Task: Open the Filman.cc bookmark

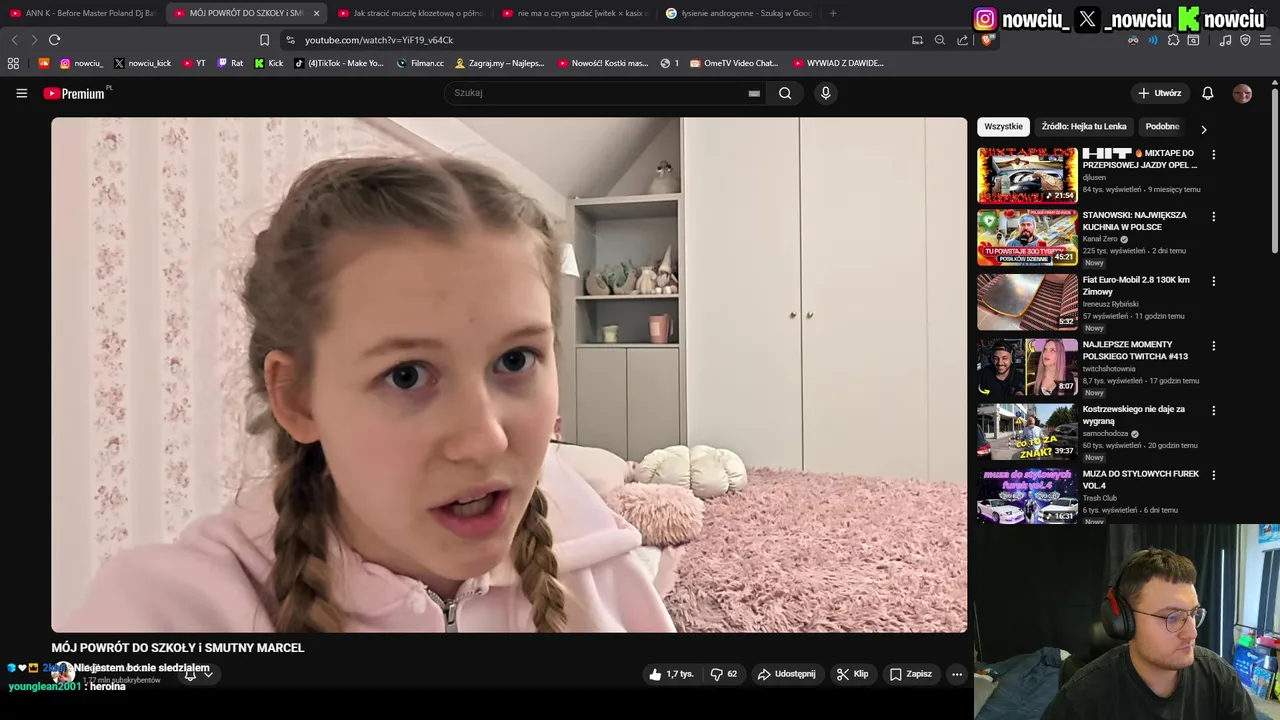Action: 420,63
